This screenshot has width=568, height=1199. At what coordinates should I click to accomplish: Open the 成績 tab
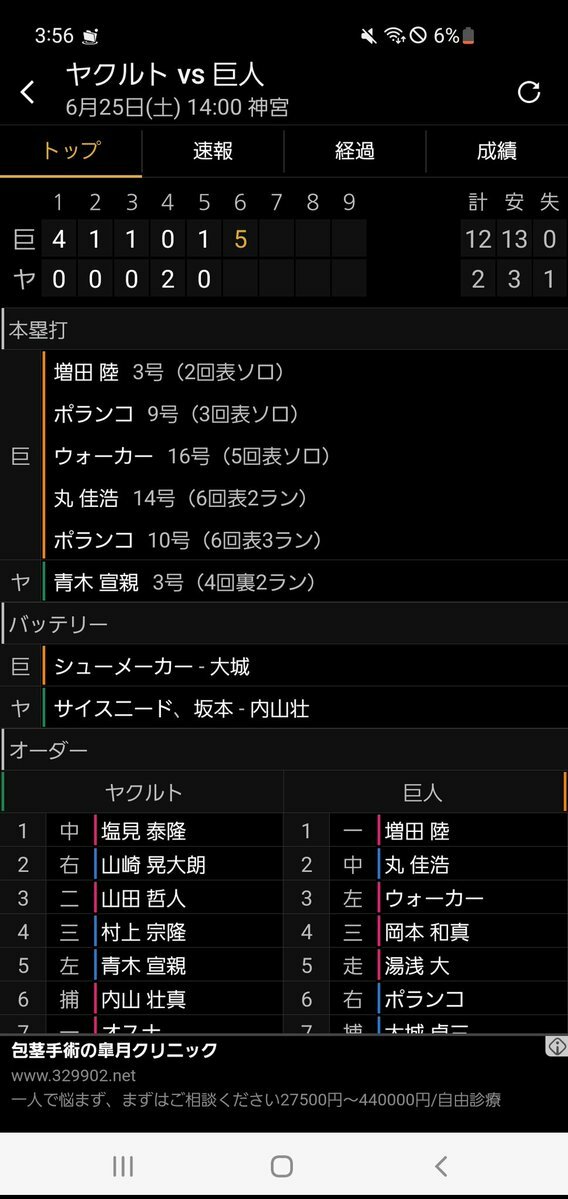coord(497,151)
